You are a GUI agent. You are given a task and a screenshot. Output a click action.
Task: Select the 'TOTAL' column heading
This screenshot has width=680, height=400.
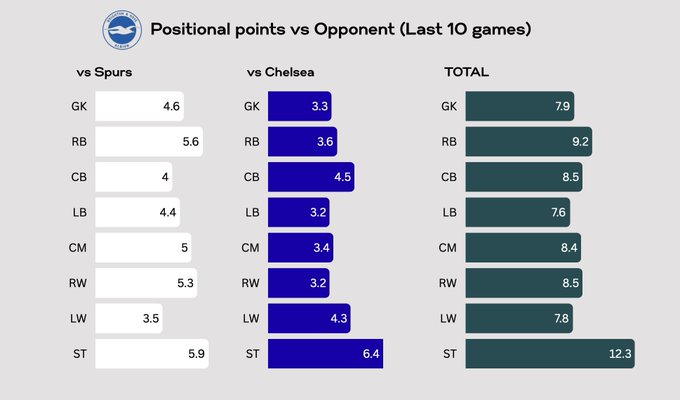[467, 73]
